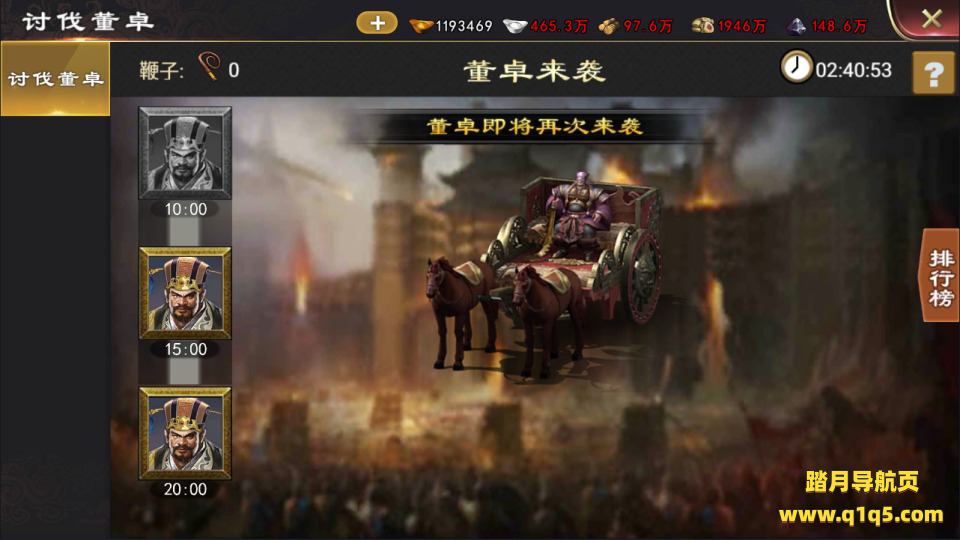The image size is (960, 540).
Task: Select the greyed 10:00 Dong Zhuo portrait
Action: tap(185, 153)
